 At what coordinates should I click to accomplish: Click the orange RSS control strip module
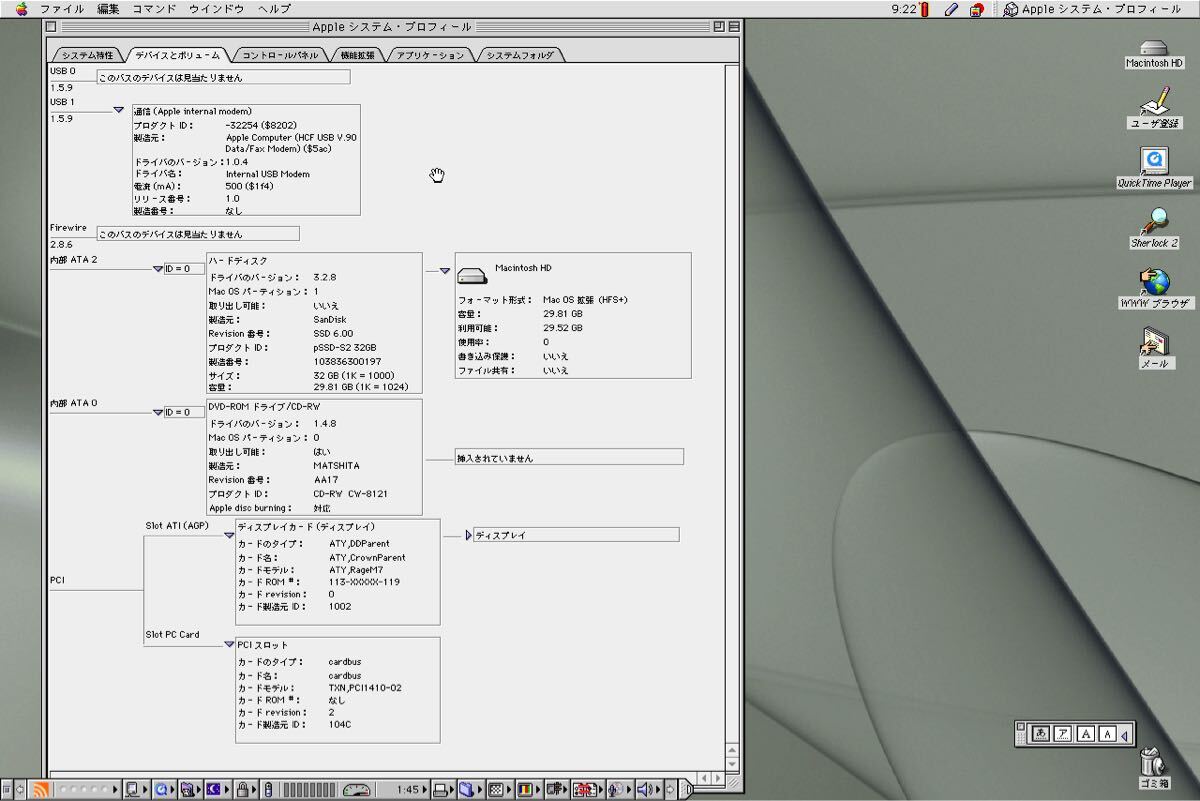40,789
